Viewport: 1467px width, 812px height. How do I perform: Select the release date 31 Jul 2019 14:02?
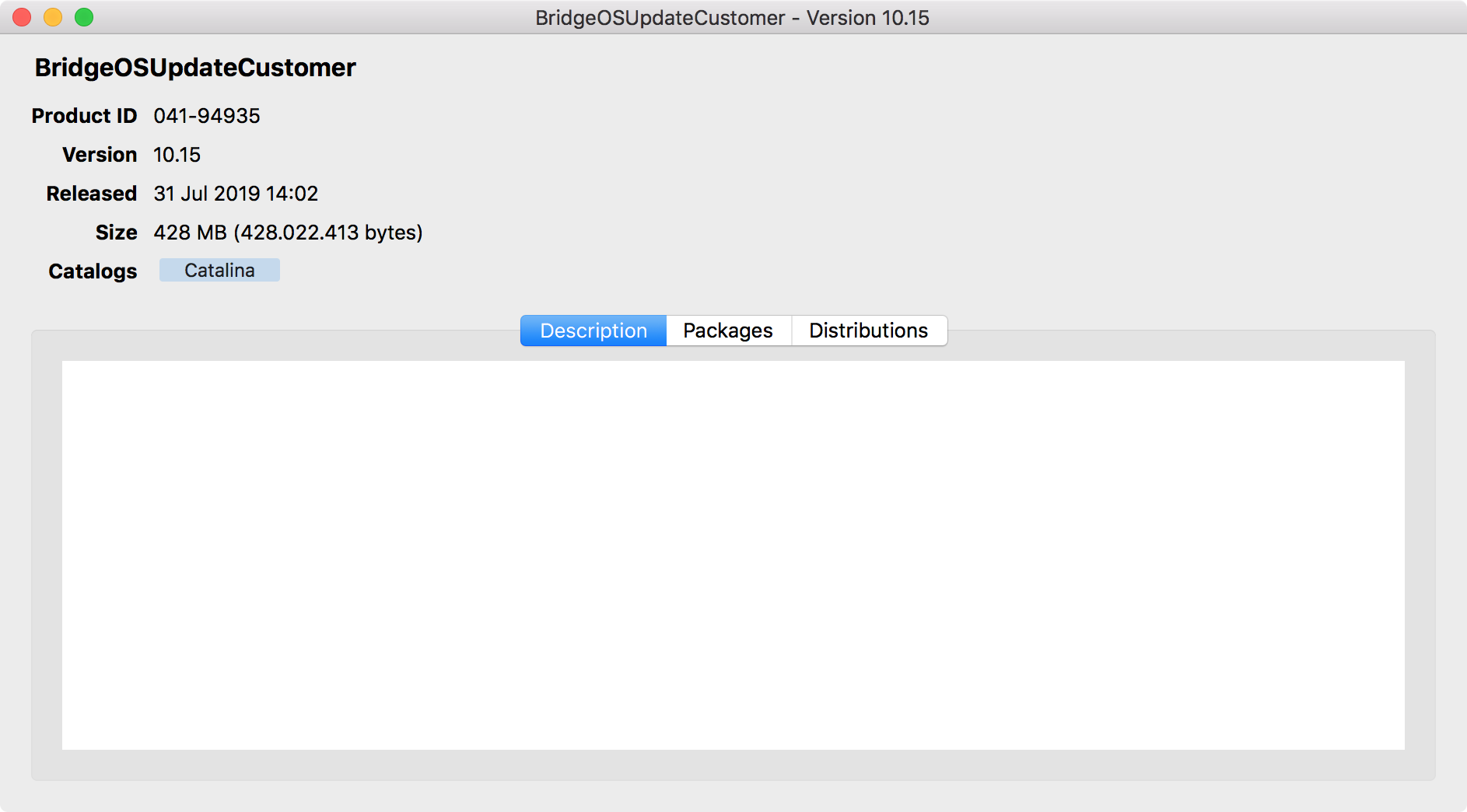point(236,194)
